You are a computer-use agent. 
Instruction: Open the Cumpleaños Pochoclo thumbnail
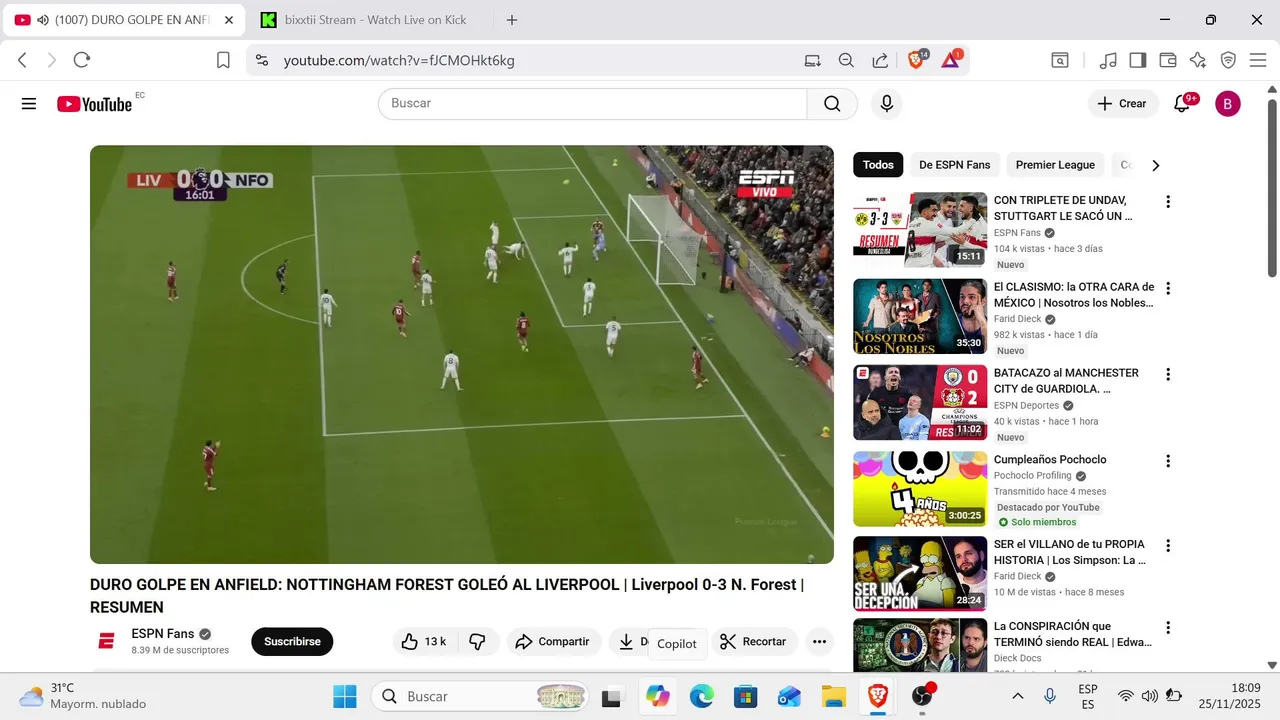920,489
